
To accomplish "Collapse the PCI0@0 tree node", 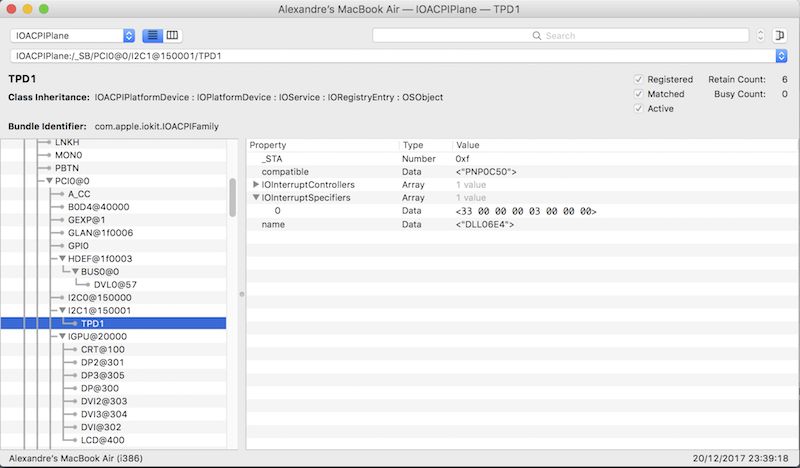I will 49,181.
